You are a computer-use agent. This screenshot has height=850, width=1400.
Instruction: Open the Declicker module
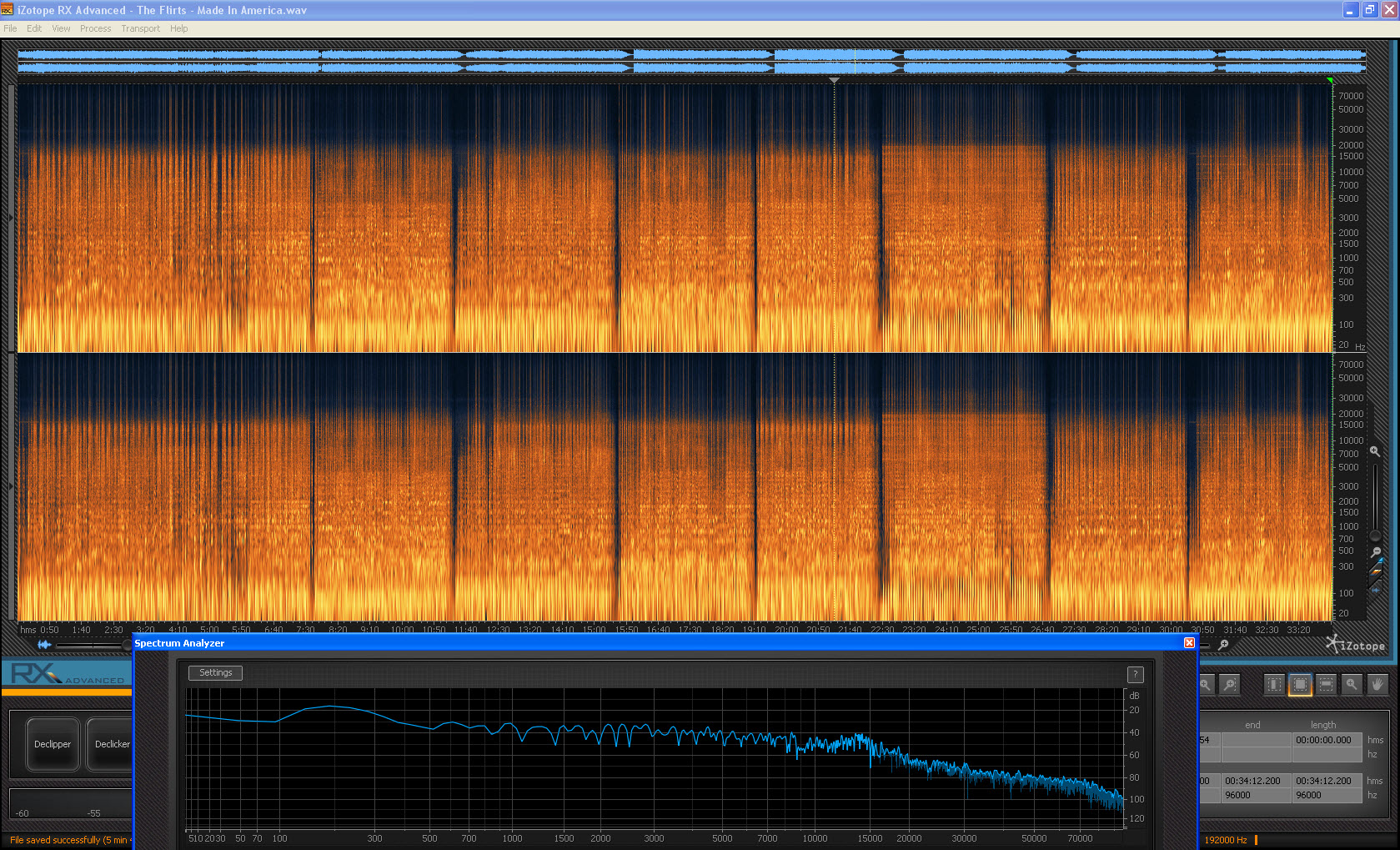pos(112,744)
